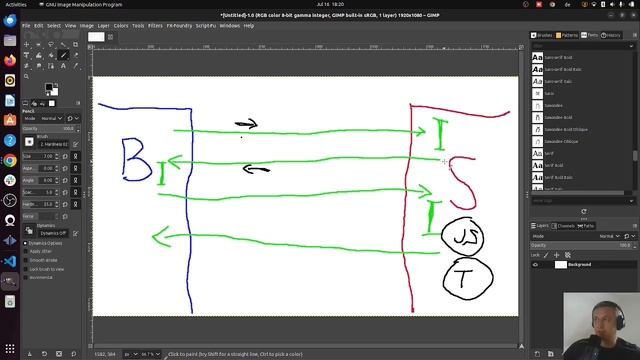Enable Smooth stroke checkbox
Image resolution: width=640 pixels, height=360 pixels.
click(25, 260)
